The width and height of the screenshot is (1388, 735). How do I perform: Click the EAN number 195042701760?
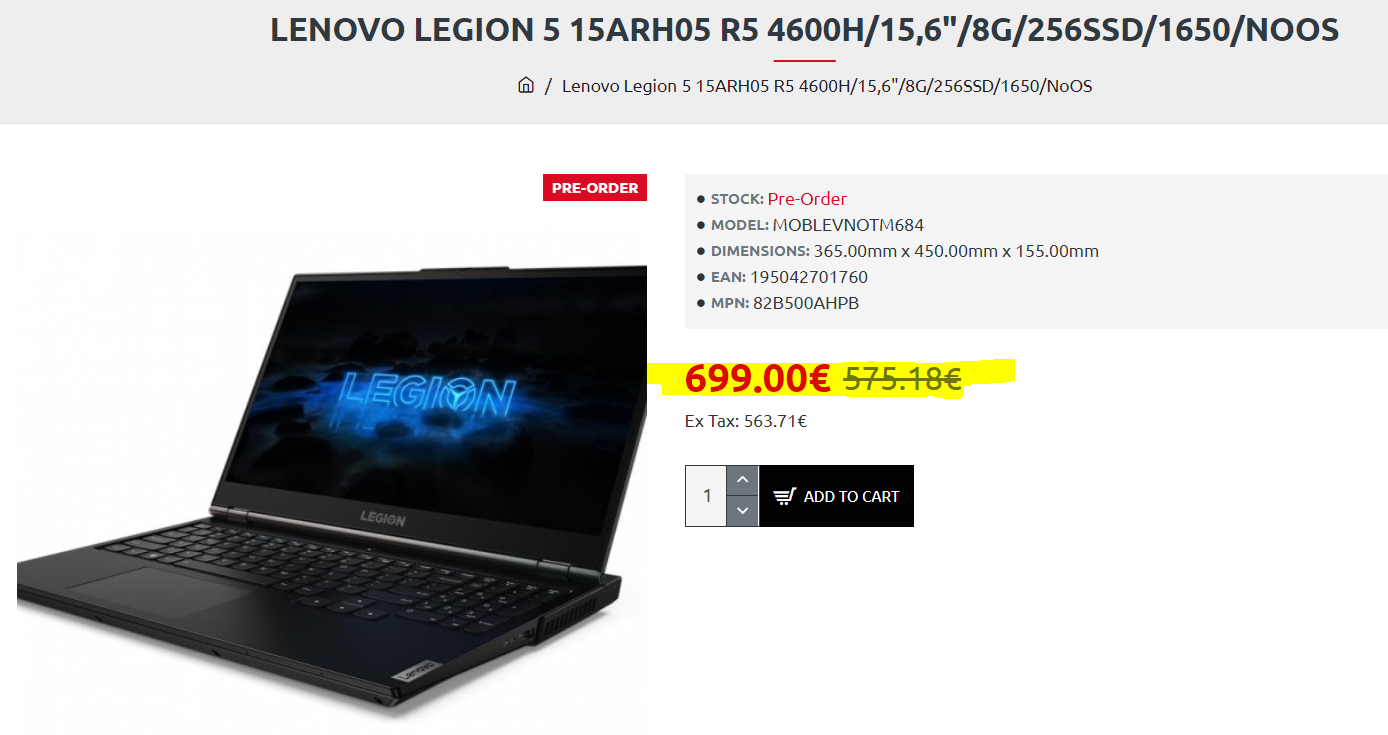(809, 277)
